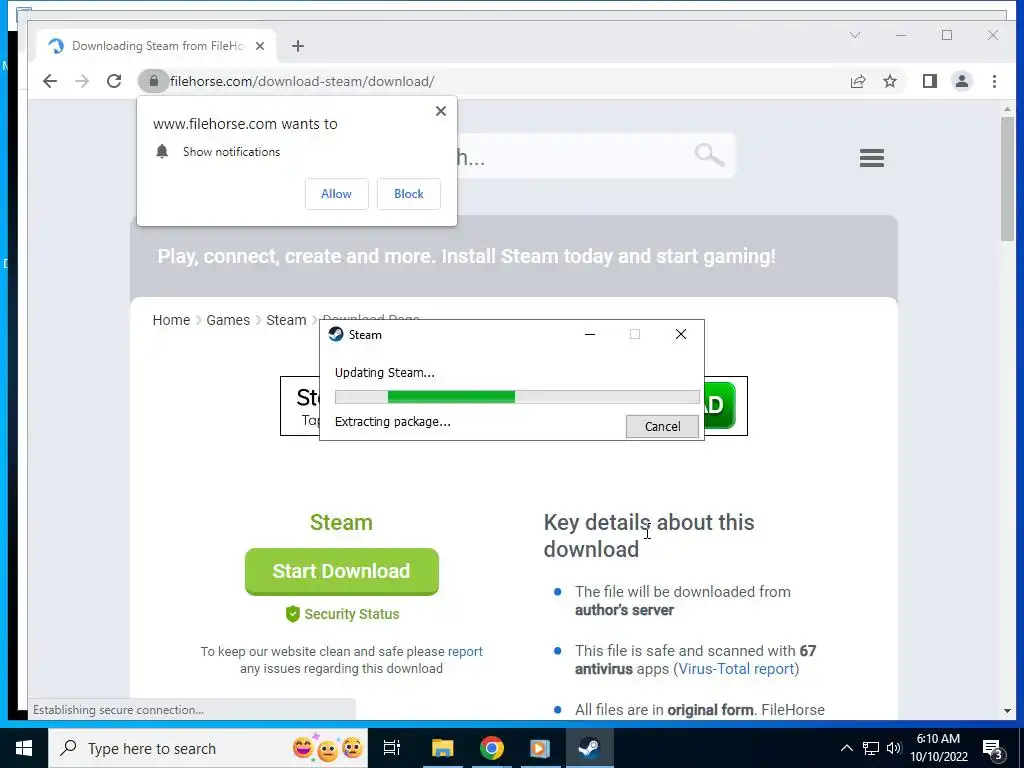The width and height of the screenshot is (1024, 768).
Task: Open the Windows Start menu
Action: (24, 748)
